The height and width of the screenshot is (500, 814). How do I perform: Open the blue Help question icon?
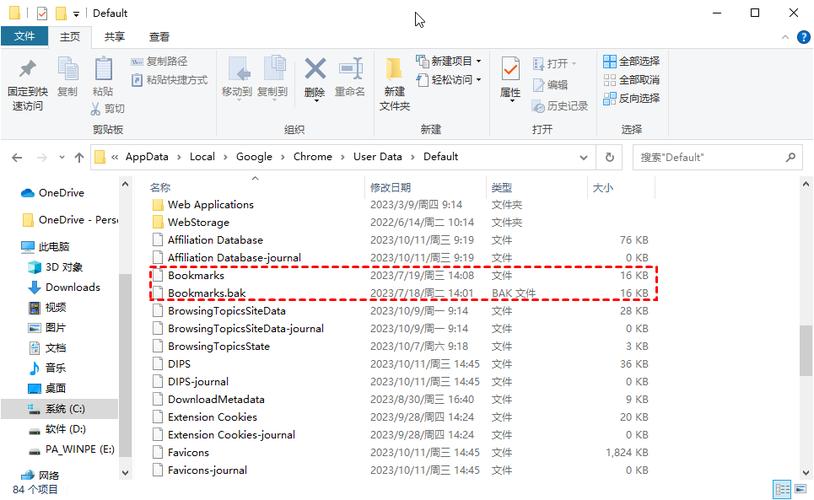click(x=803, y=37)
